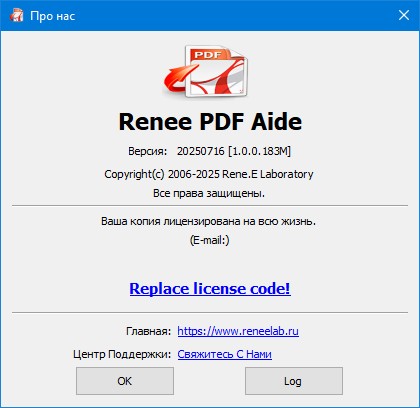Click the Все права защищены. text
Image resolution: width=420 pixels, height=408 pixels.
point(209,193)
